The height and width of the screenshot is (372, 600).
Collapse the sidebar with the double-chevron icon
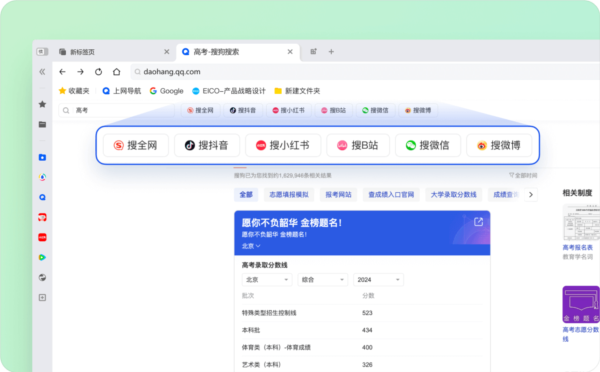[x=42, y=72]
